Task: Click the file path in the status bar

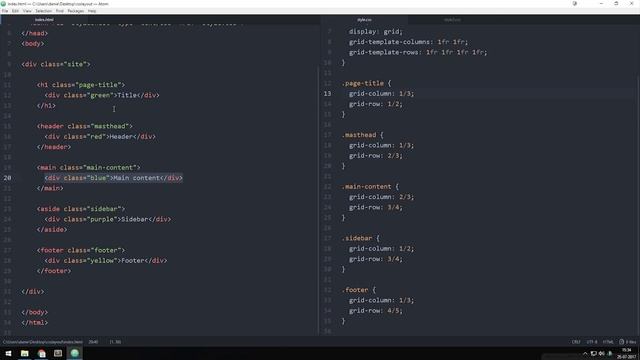Action: click(x=43, y=342)
